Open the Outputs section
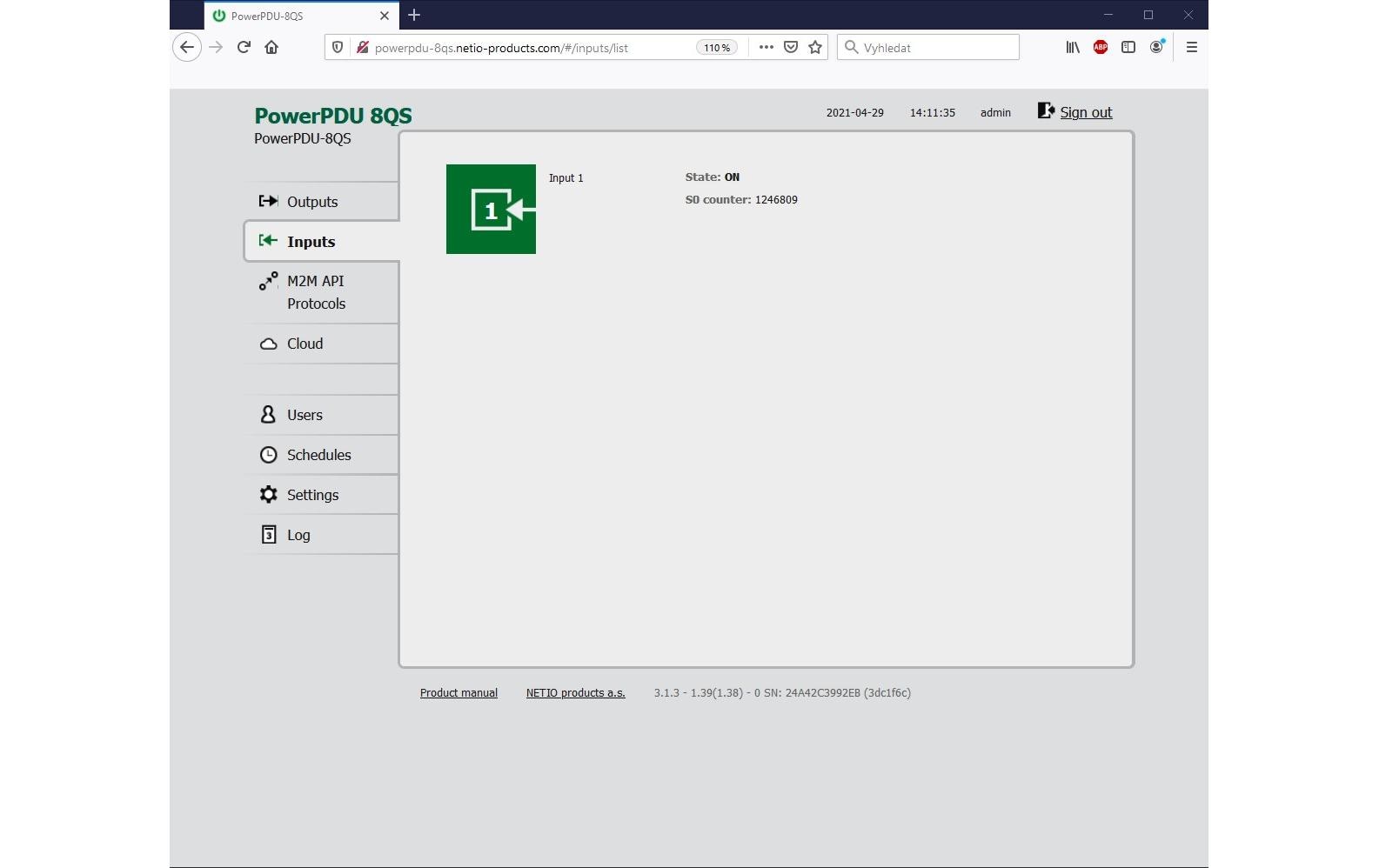The image size is (1379, 868). [x=322, y=202]
